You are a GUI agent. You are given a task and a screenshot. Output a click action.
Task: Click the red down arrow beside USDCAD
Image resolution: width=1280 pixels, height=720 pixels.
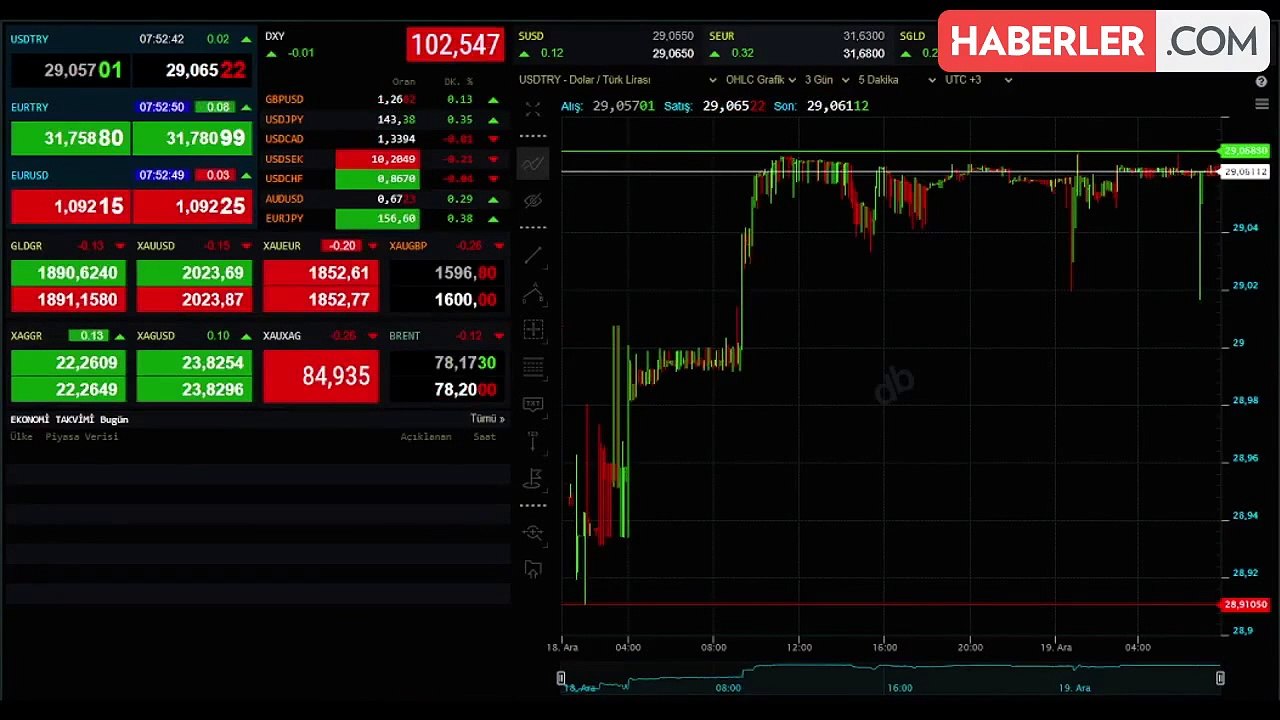point(493,140)
